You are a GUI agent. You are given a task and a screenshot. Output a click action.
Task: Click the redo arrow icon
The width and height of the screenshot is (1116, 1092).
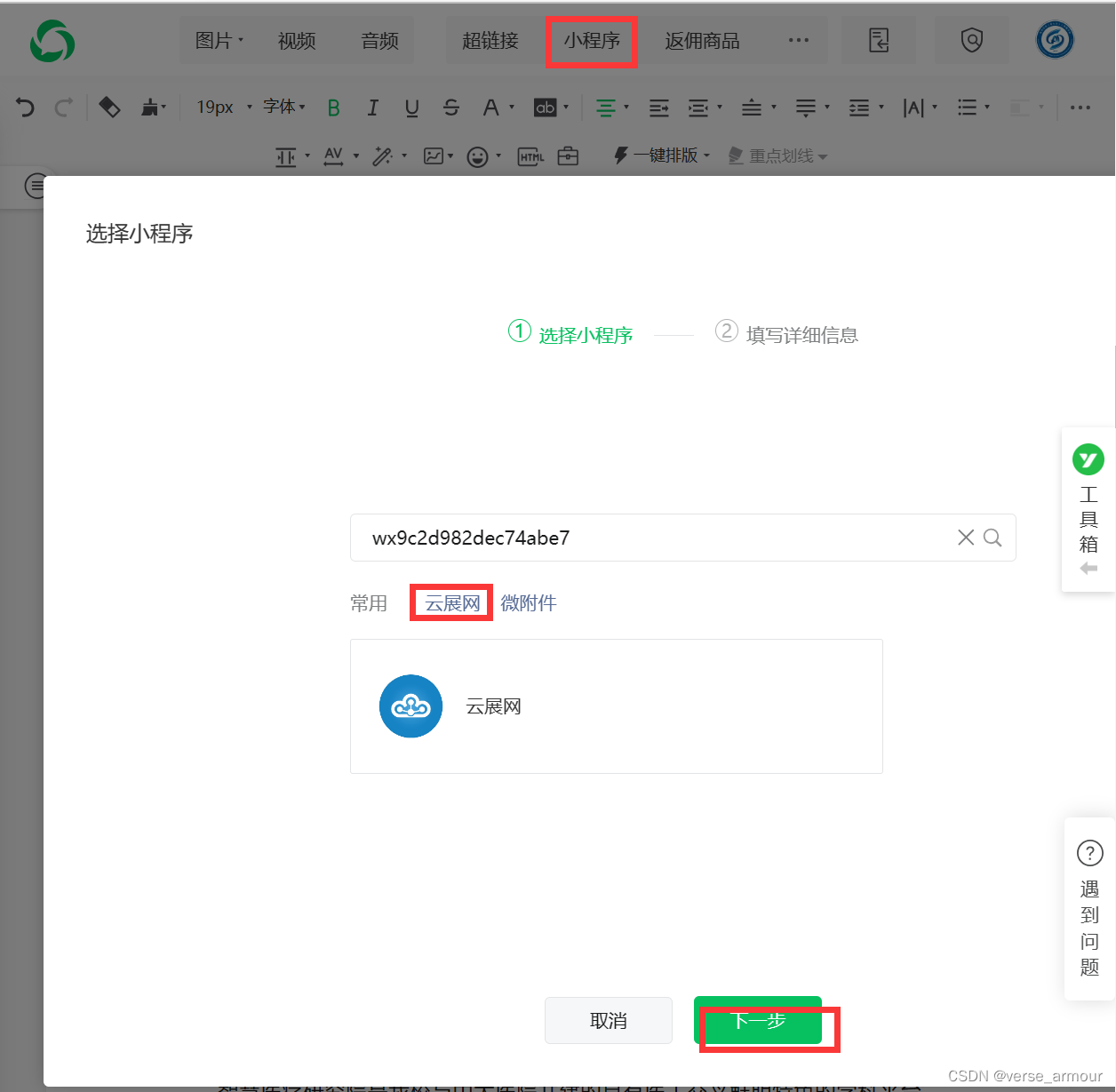63,108
